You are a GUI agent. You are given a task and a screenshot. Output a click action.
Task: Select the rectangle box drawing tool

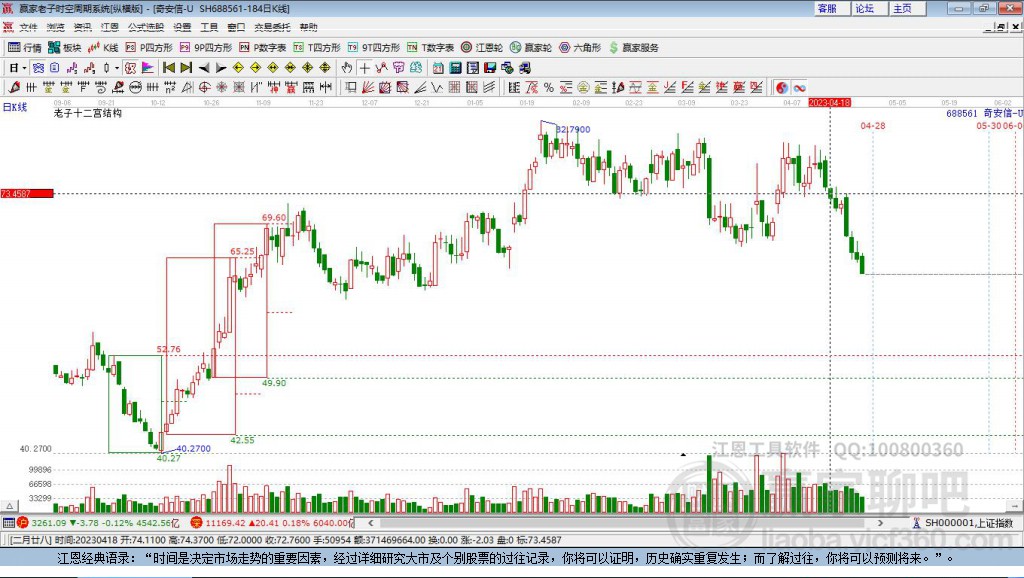351,87
